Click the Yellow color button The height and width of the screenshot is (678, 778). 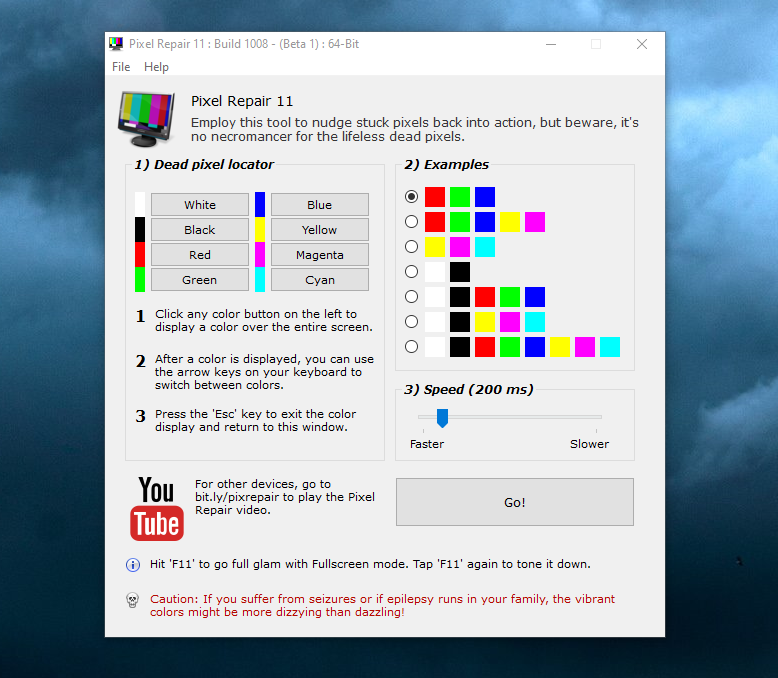tap(320, 230)
